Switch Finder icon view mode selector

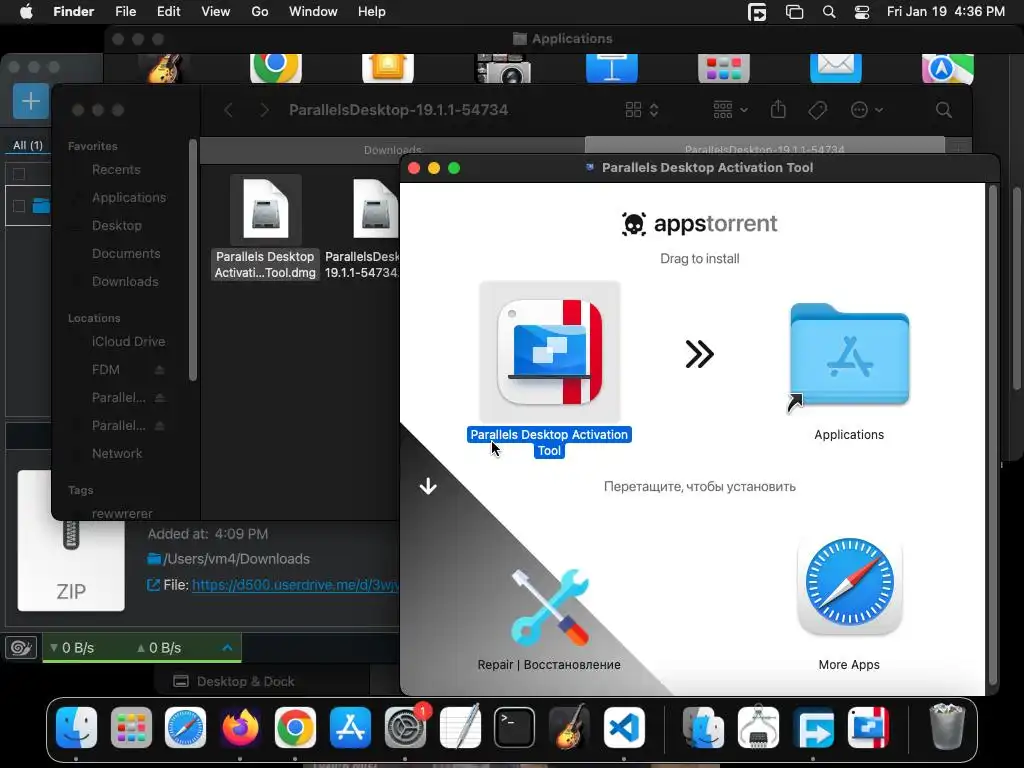point(642,110)
